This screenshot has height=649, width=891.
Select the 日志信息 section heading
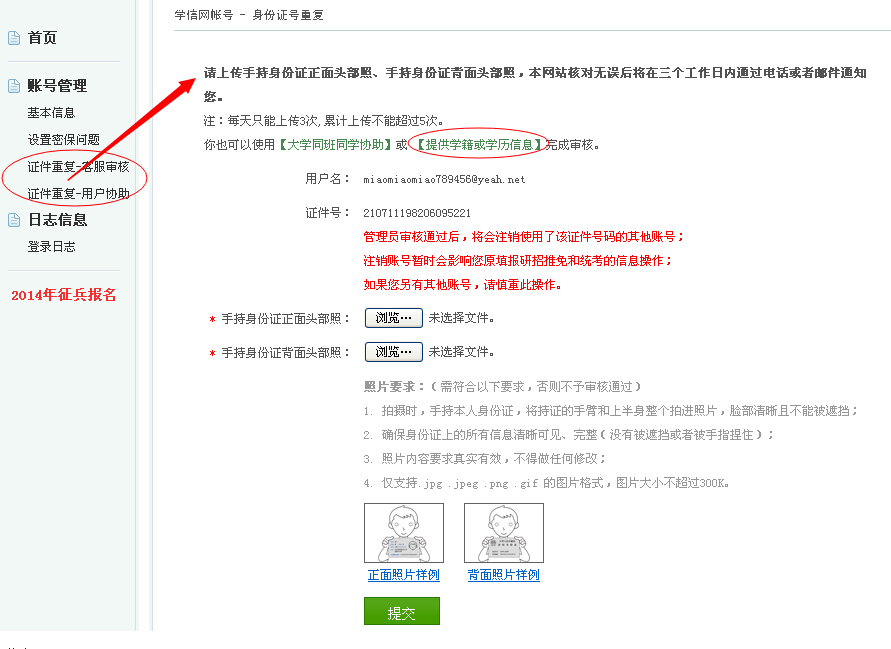point(57,220)
